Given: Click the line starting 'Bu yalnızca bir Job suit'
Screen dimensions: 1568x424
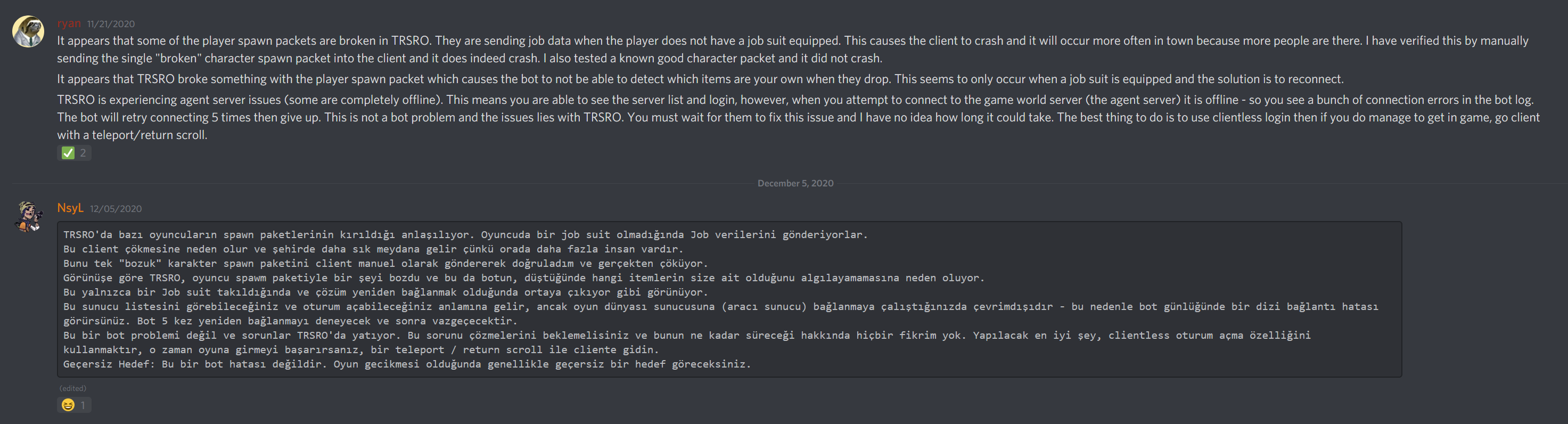Looking at the screenshot, I should click(x=385, y=292).
